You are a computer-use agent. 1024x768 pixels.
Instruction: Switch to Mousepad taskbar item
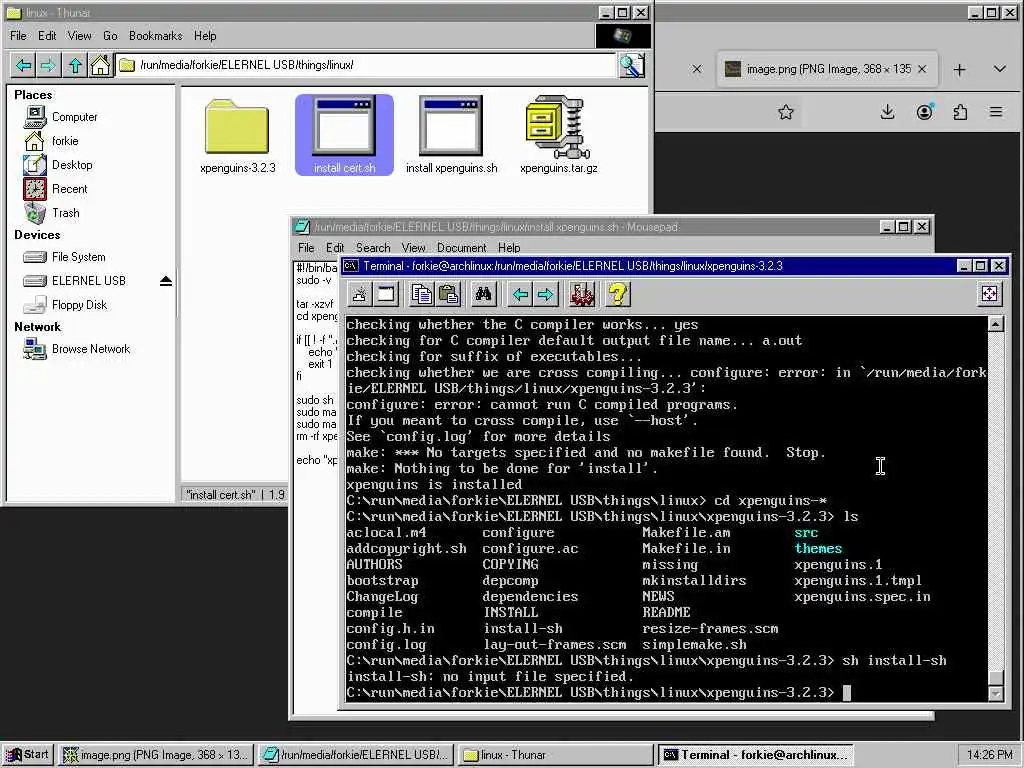355,755
